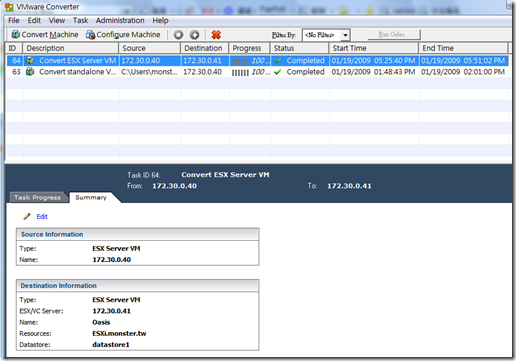
Task: Select the Summary tab
Action: pyautogui.click(x=91, y=197)
